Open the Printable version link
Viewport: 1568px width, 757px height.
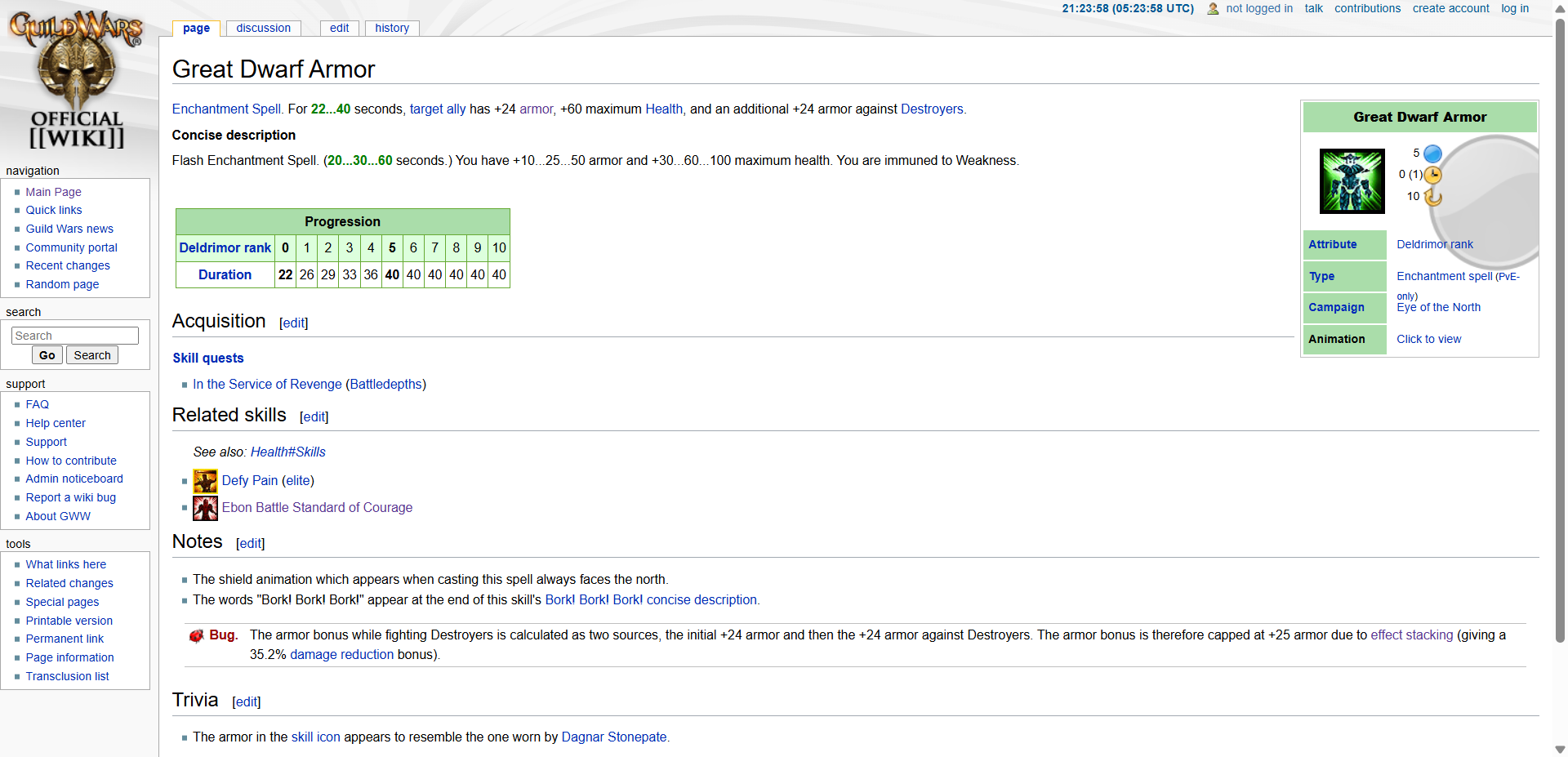[x=69, y=621]
